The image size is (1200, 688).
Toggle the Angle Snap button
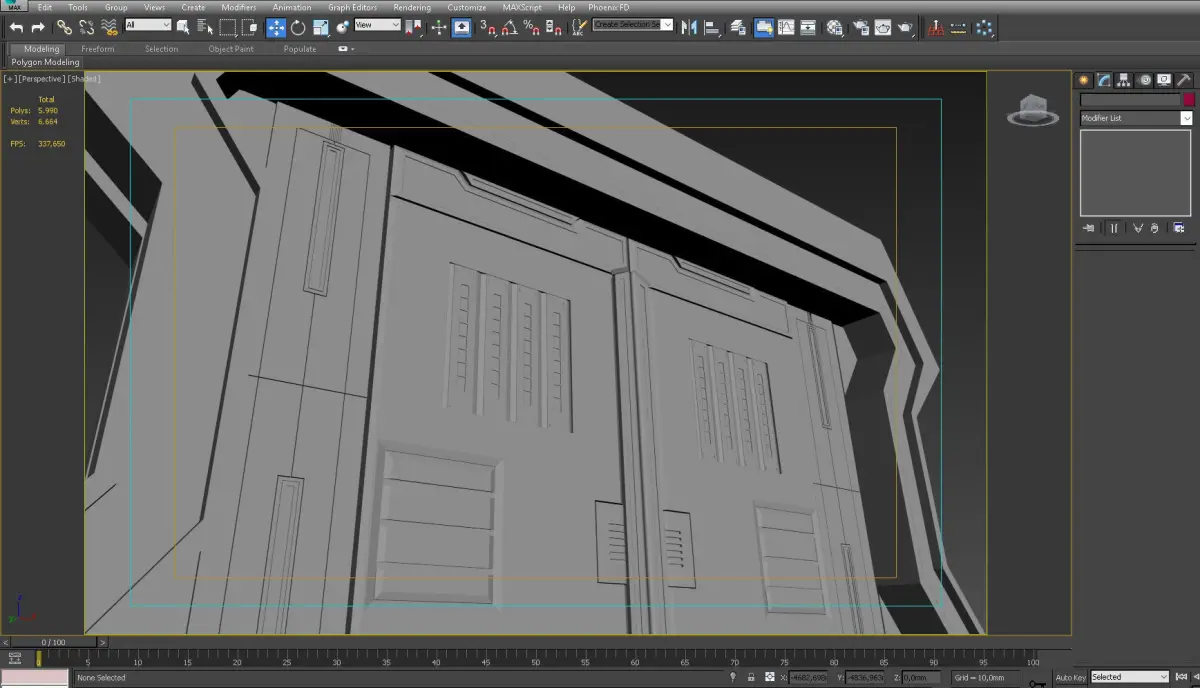(510, 27)
